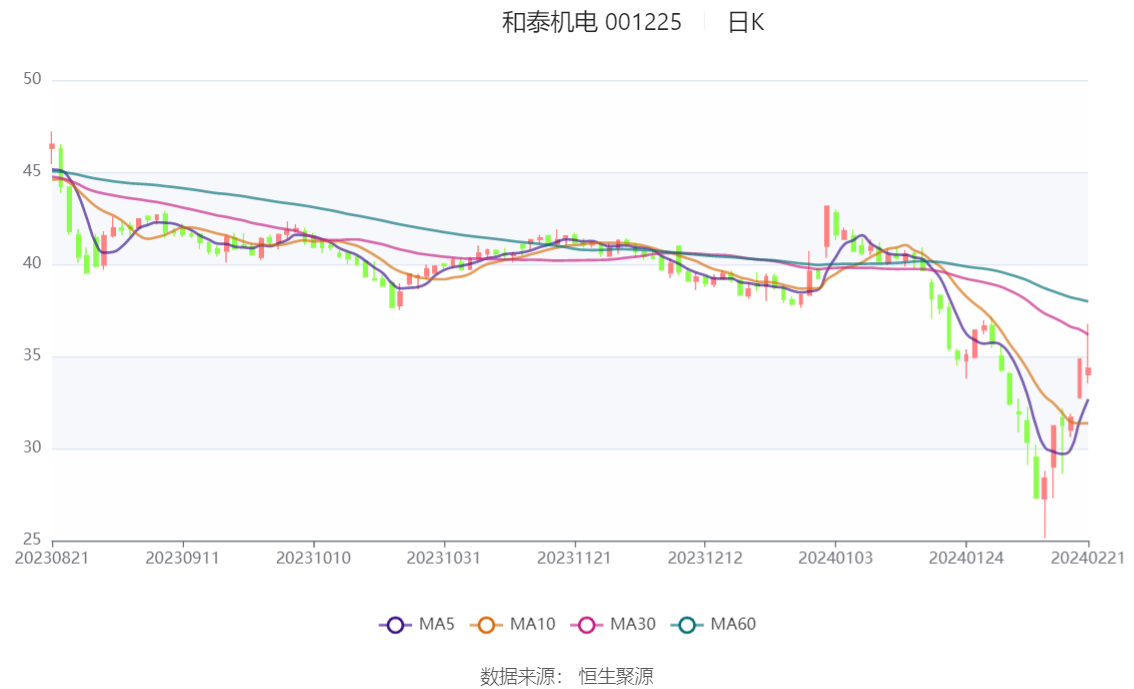Hide the MA60 moving average line

pyautogui.click(x=714, y=625)
